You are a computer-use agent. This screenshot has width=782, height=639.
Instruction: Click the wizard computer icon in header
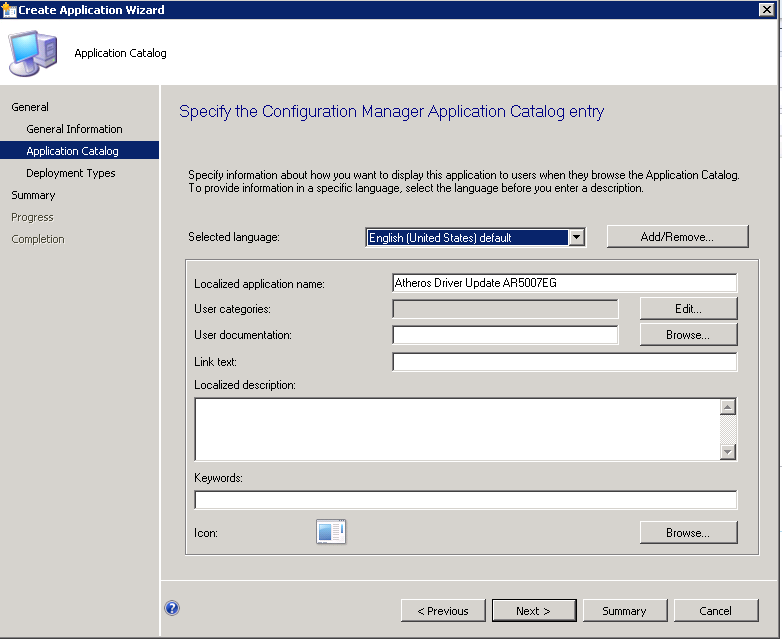click(34, 53)
